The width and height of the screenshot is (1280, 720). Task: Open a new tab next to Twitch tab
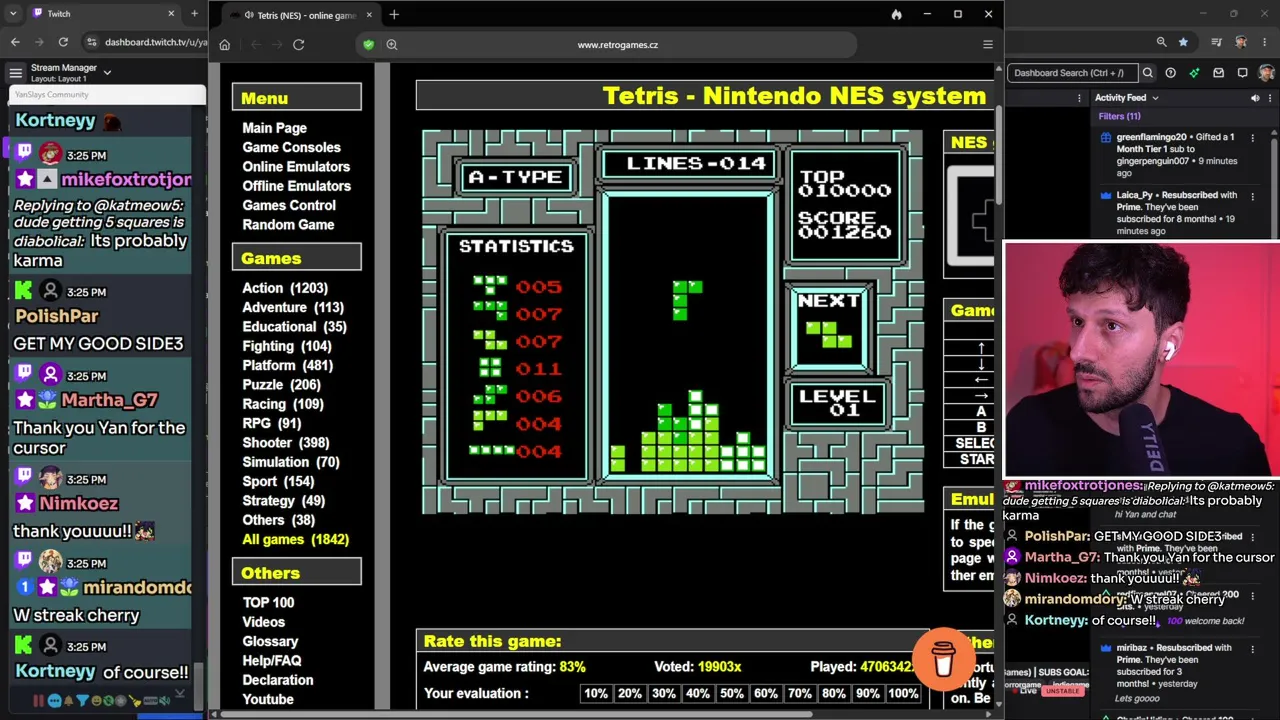[x=194, y=14]
